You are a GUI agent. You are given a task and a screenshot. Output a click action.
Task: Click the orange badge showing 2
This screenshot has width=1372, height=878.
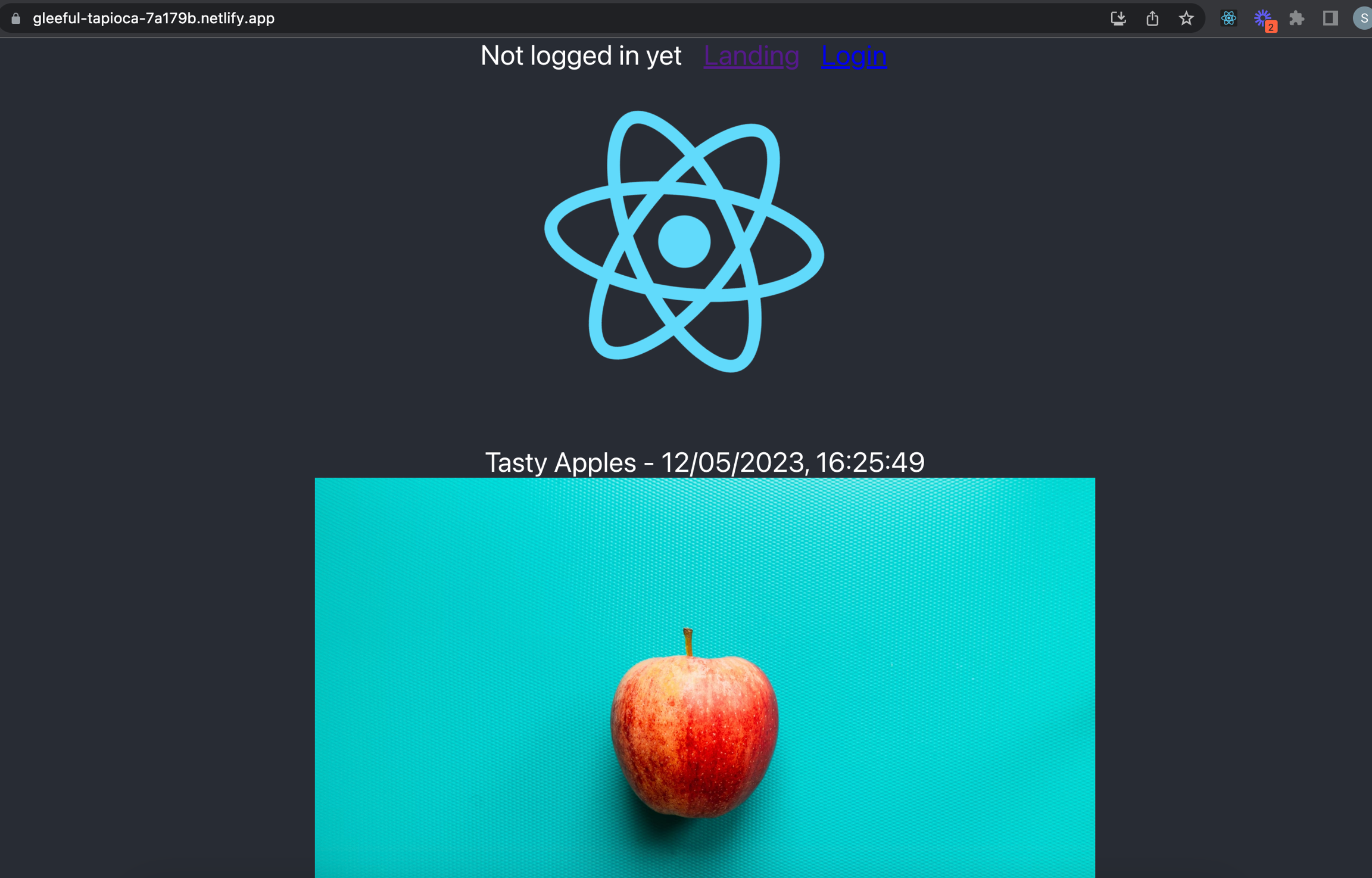pos(1270,27)
